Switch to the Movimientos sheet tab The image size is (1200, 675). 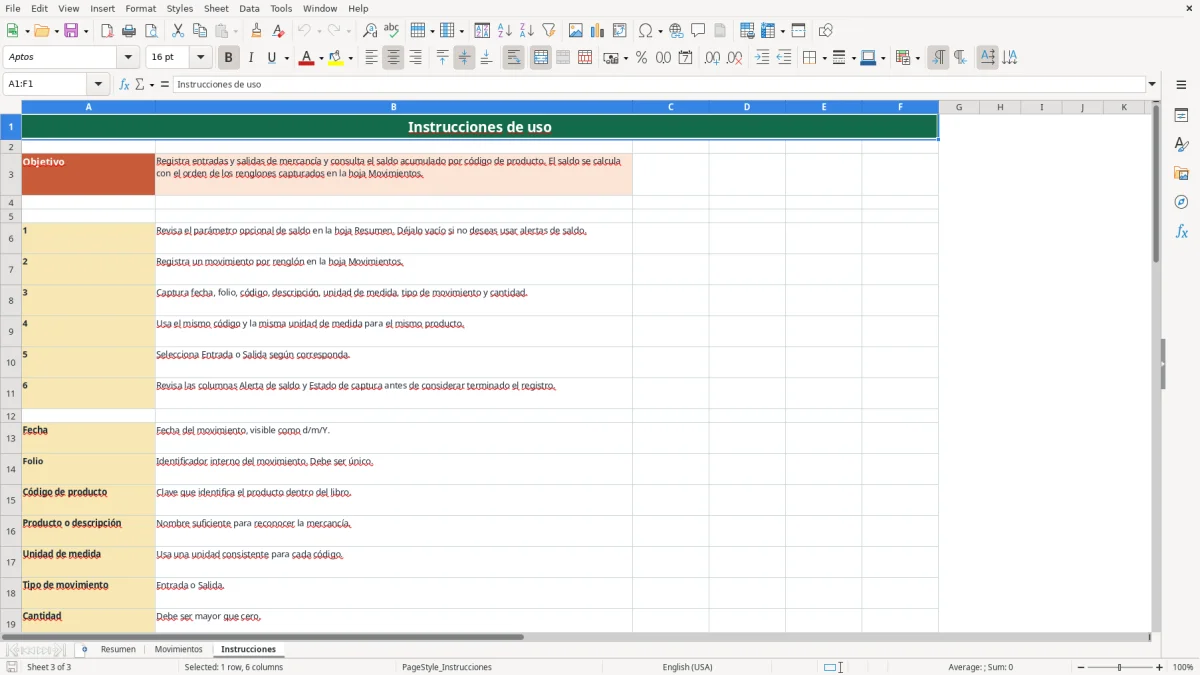click(178, 649)
